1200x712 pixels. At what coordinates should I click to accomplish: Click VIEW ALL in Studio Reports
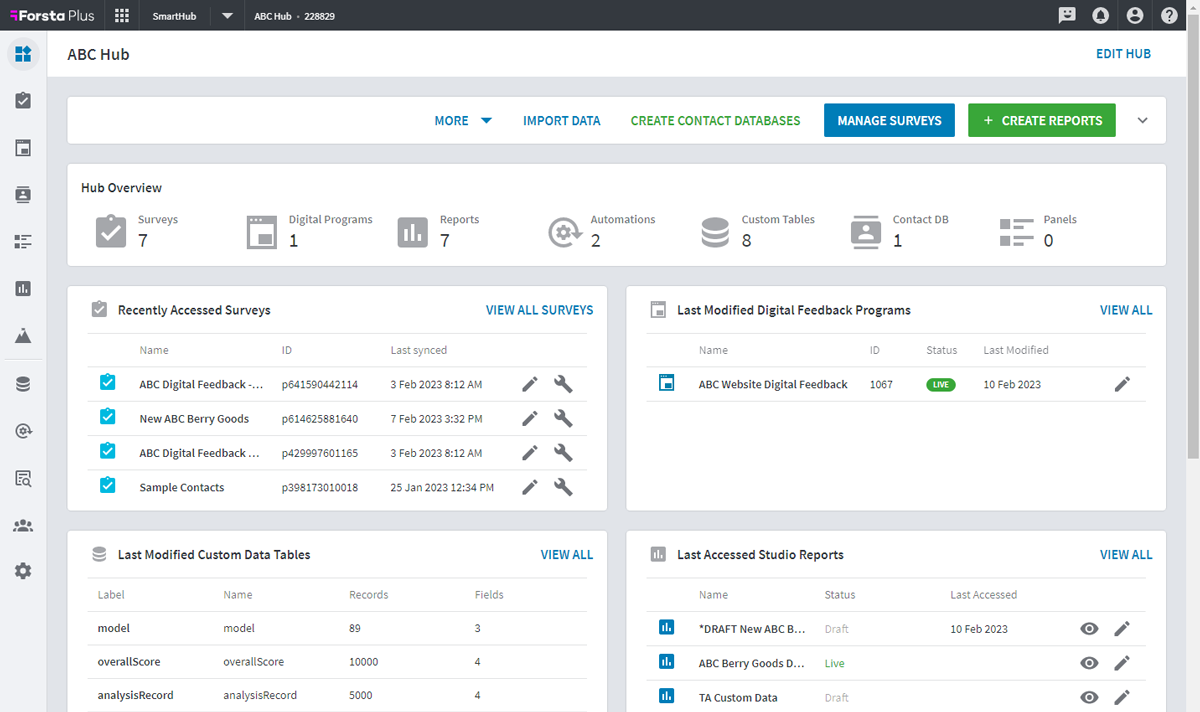tap(1126, 554)
